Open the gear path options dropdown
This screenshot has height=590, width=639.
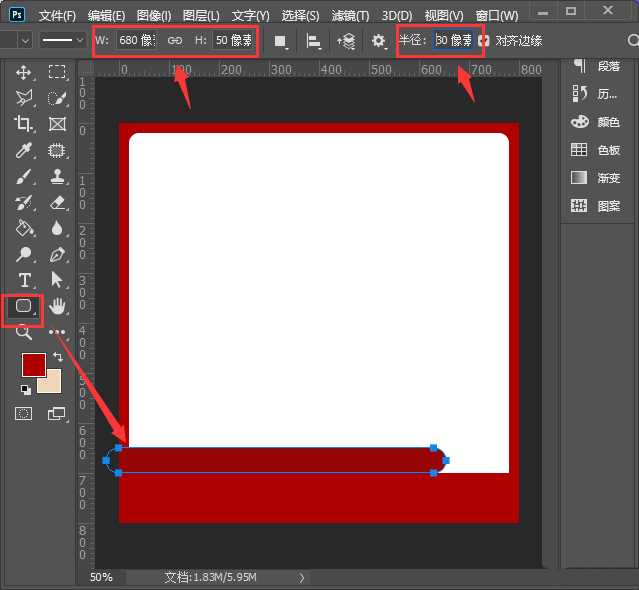coord(379,41)
